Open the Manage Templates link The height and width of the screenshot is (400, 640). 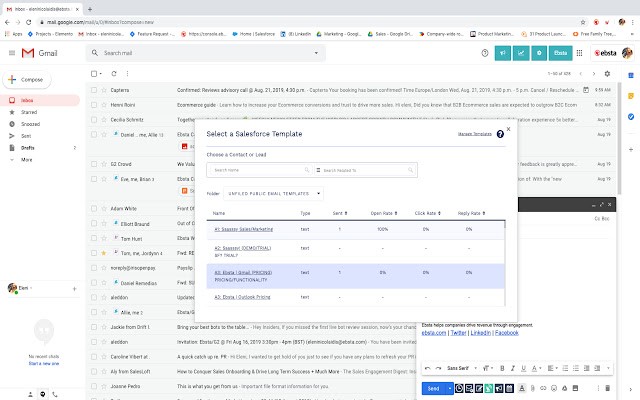pos(474,133)
